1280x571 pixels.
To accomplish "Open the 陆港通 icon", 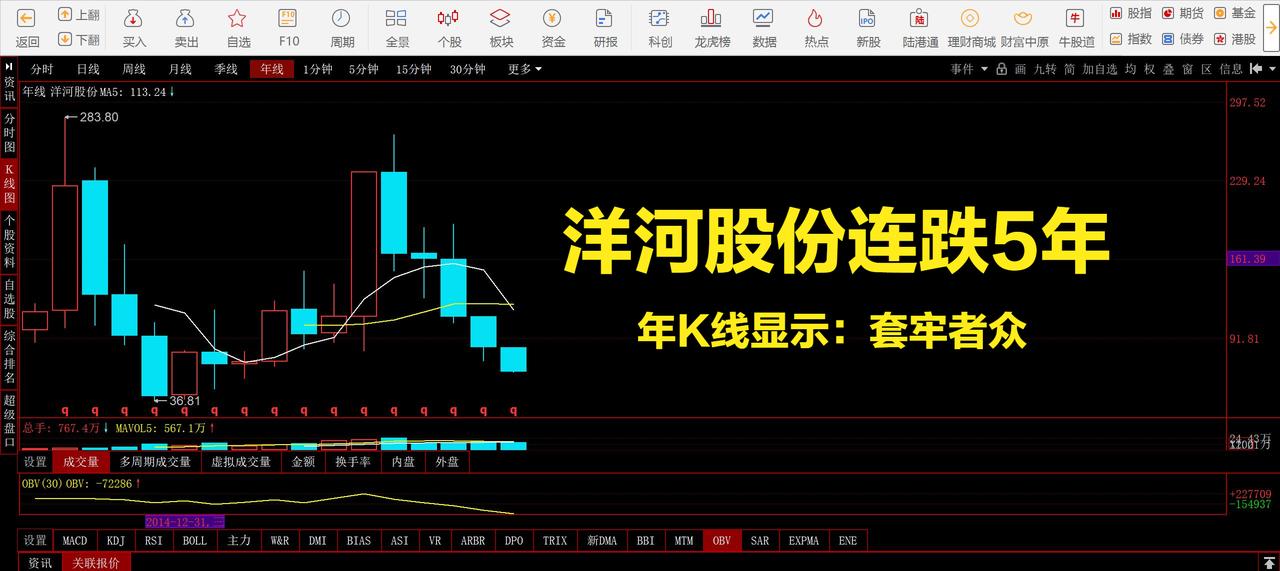I will coord(920,18).
